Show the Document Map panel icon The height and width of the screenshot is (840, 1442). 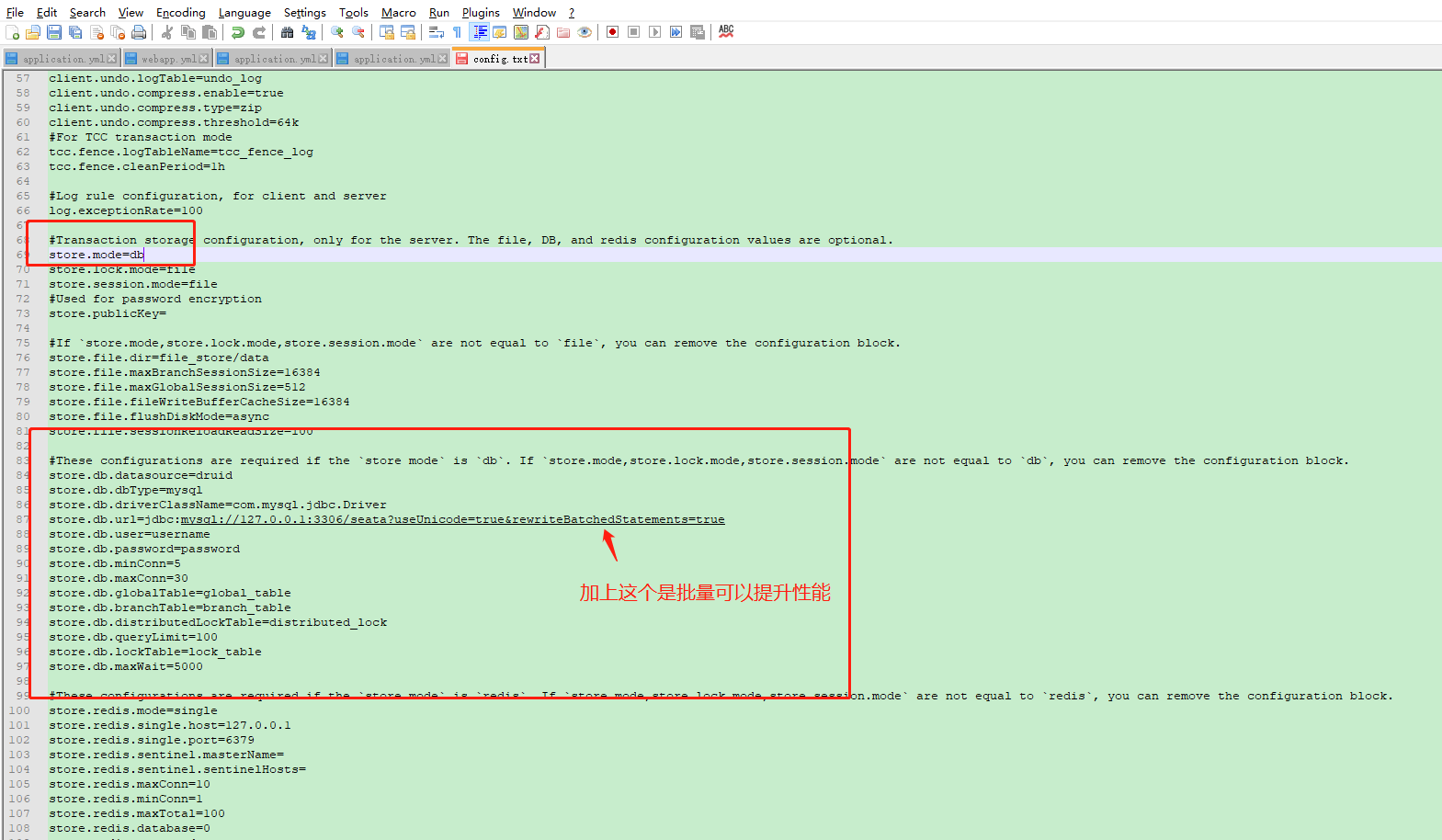coord(521,32)
